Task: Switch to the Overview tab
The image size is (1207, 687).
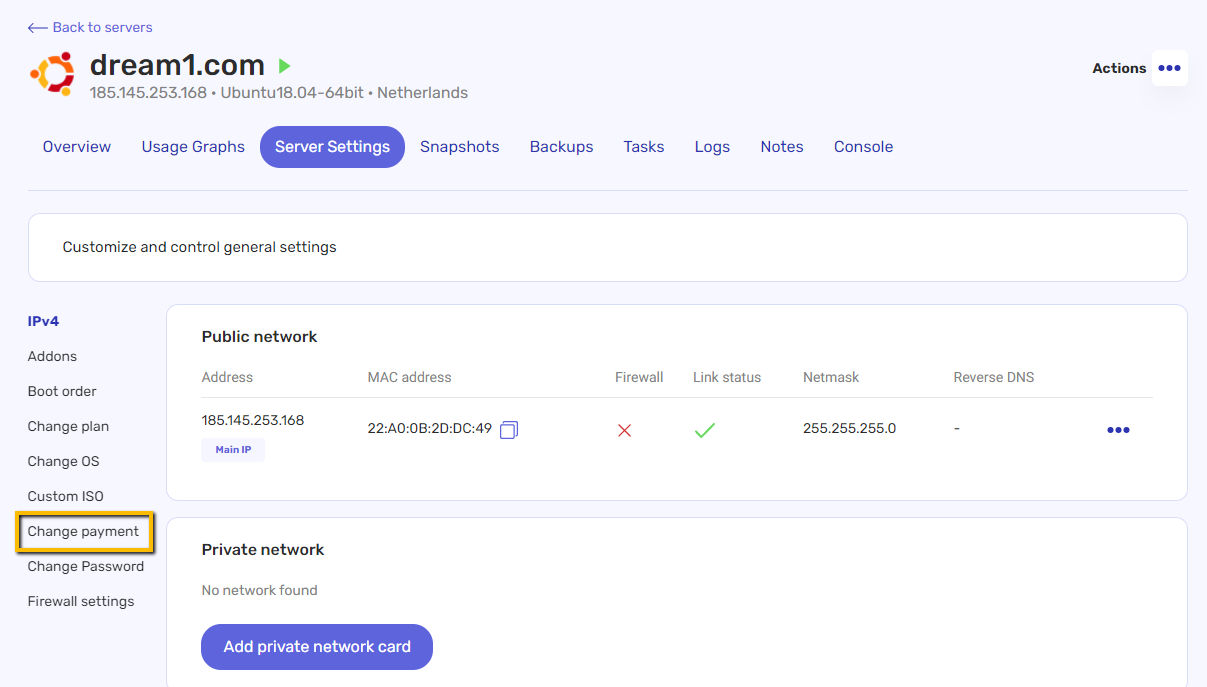Action: pyautogui.click(x=77, y=147)
